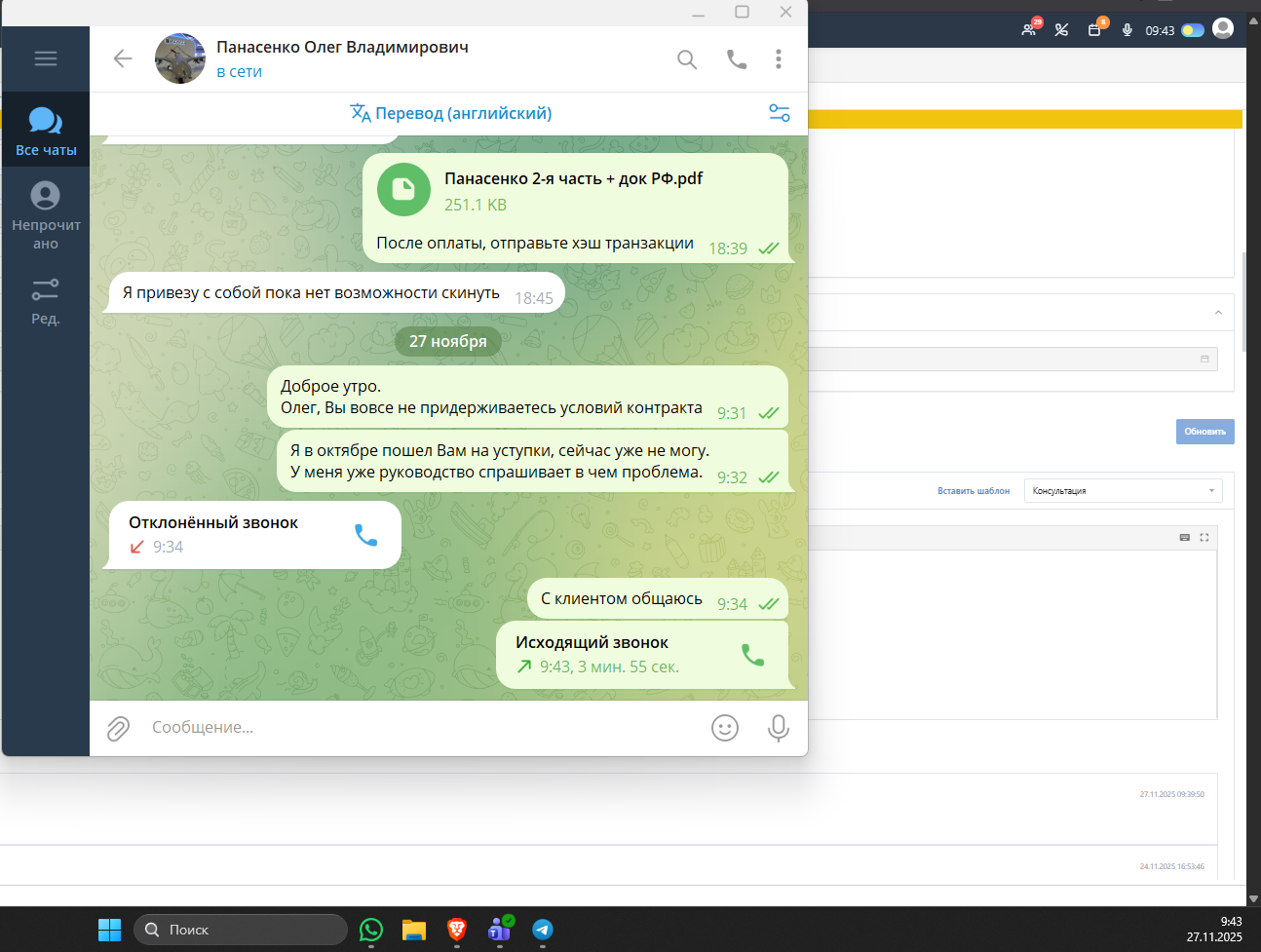Open the Windows Start menu

(x=109, y=930)
